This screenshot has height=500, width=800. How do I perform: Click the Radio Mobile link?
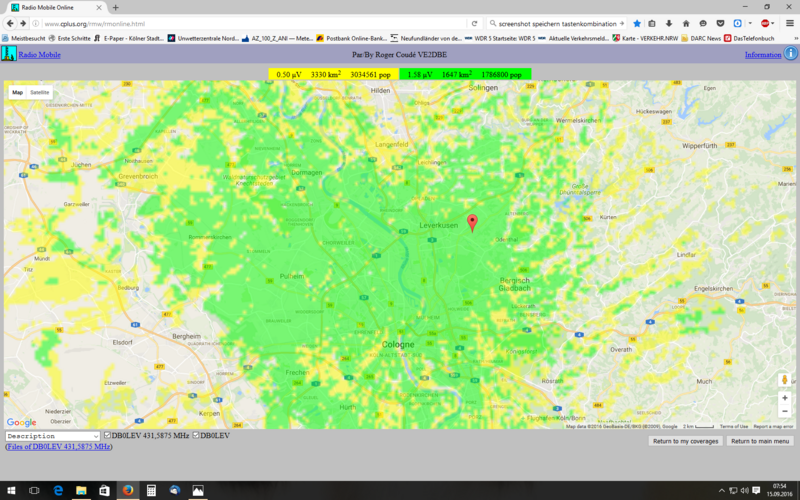39,55
